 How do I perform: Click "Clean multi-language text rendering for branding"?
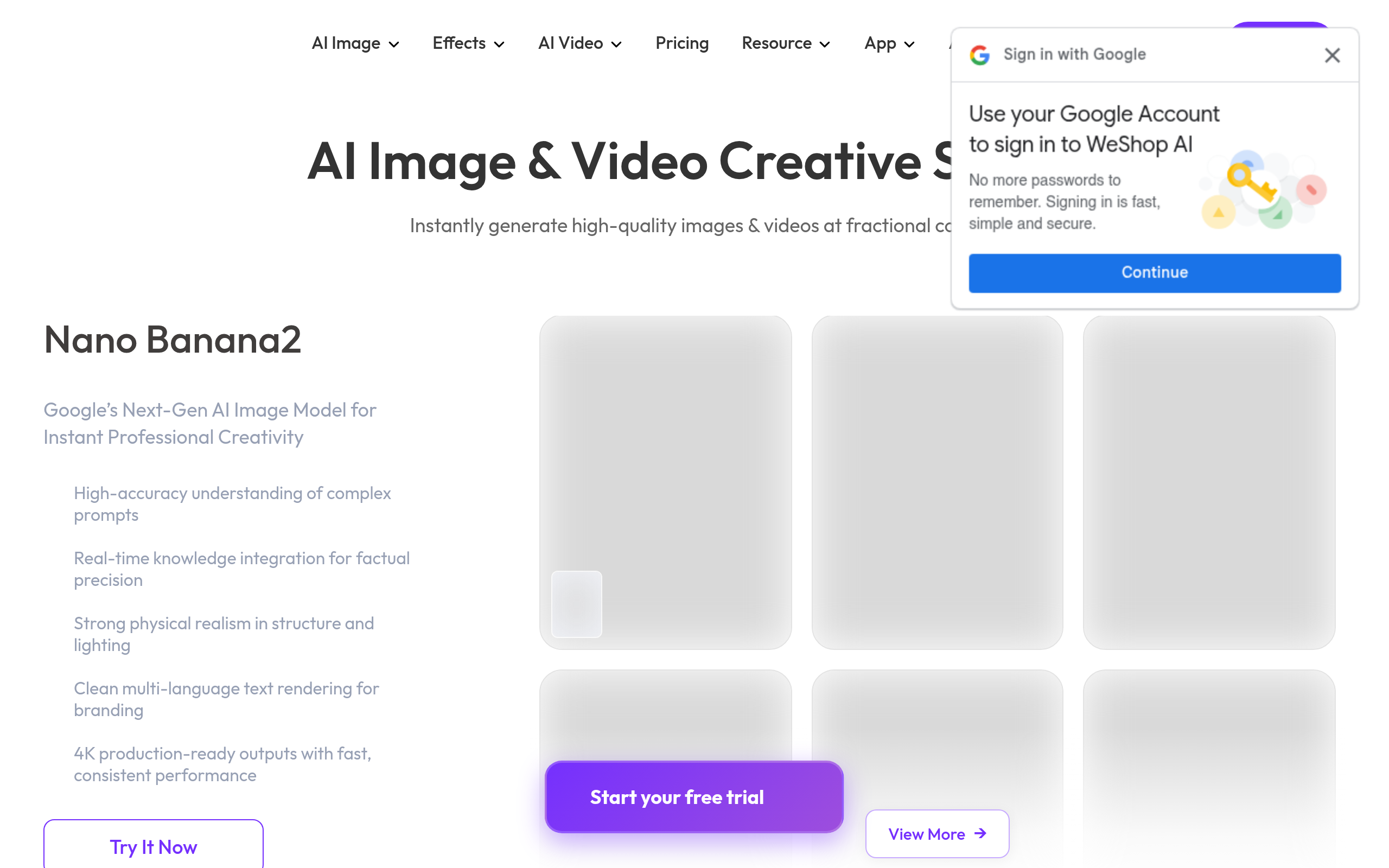(226, 699)
